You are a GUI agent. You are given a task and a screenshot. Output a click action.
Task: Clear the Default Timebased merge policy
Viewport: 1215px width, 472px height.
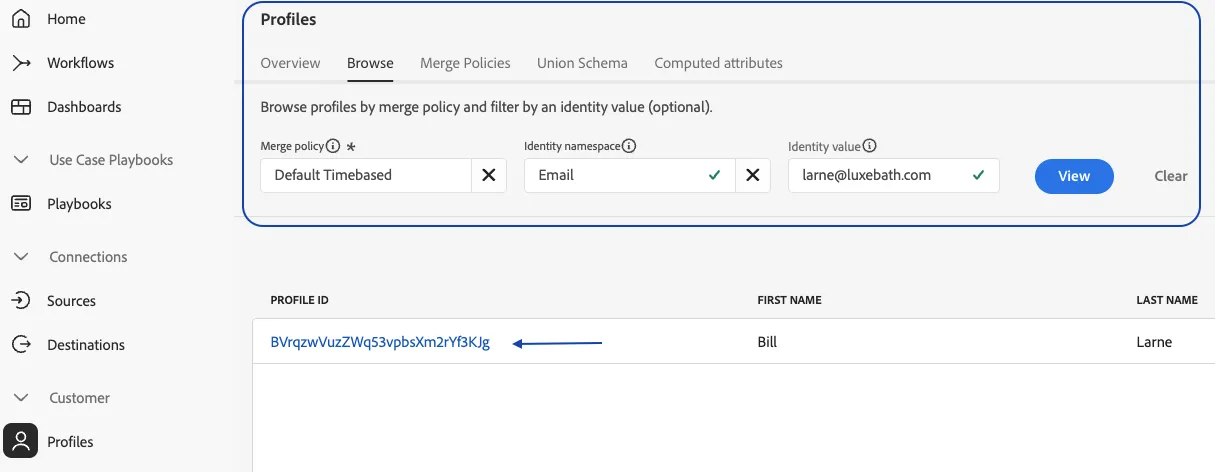pyautogui.click(x=489, y=175)
